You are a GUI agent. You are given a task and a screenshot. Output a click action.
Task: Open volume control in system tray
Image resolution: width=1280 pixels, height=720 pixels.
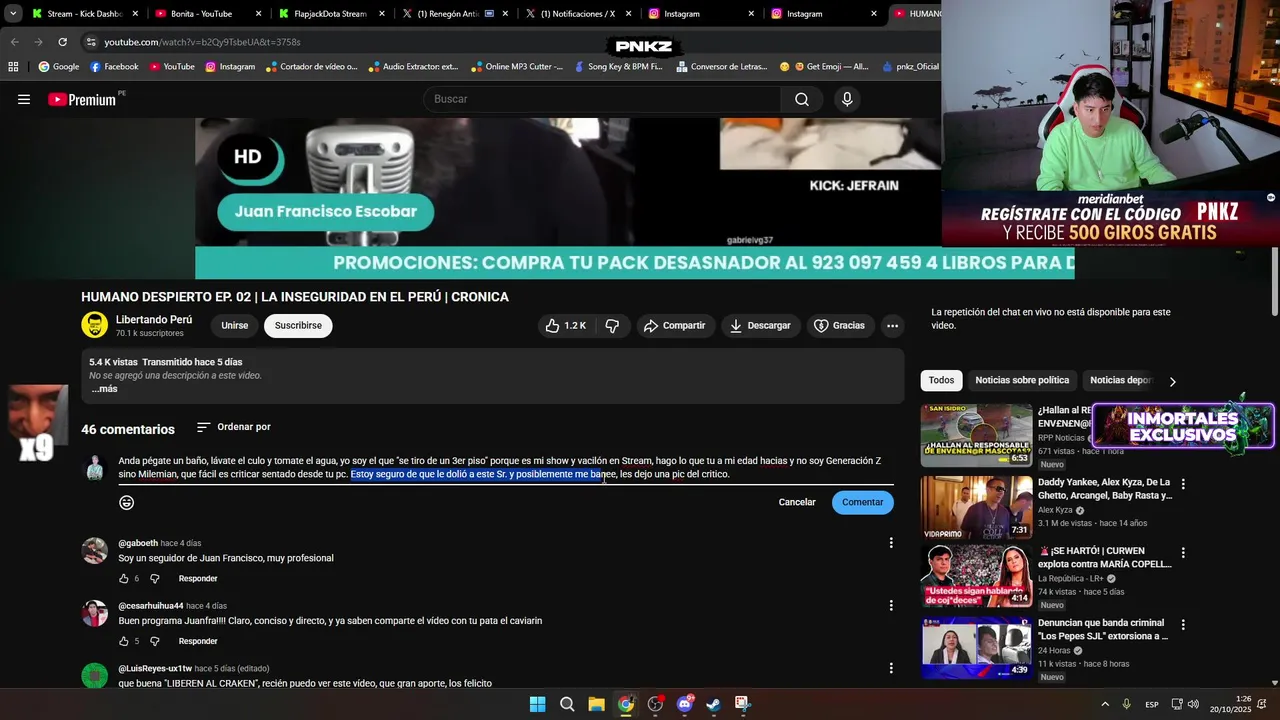[1193, 704]
